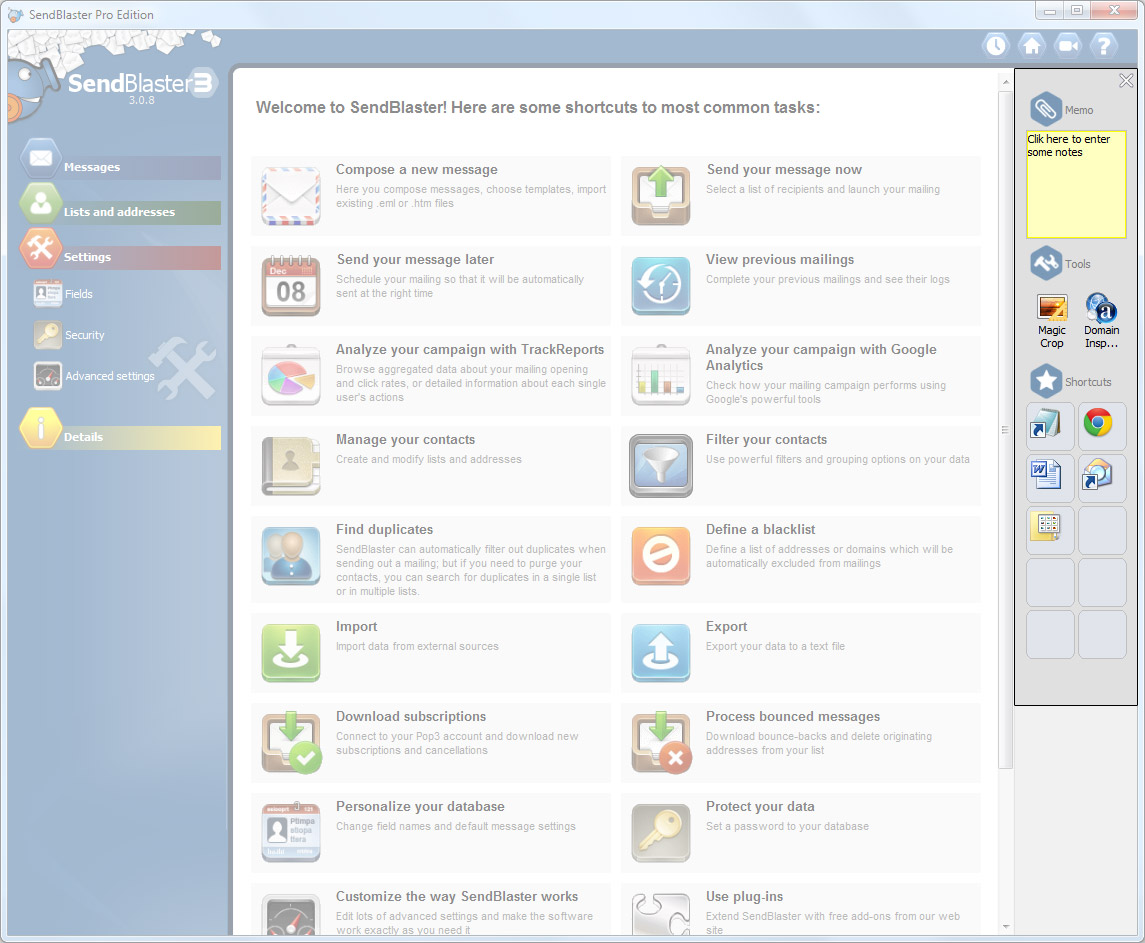This screenshot has width=1145, height=943.
Task: Open the TrackReports pie chart icon
Action: coord(291,375)
